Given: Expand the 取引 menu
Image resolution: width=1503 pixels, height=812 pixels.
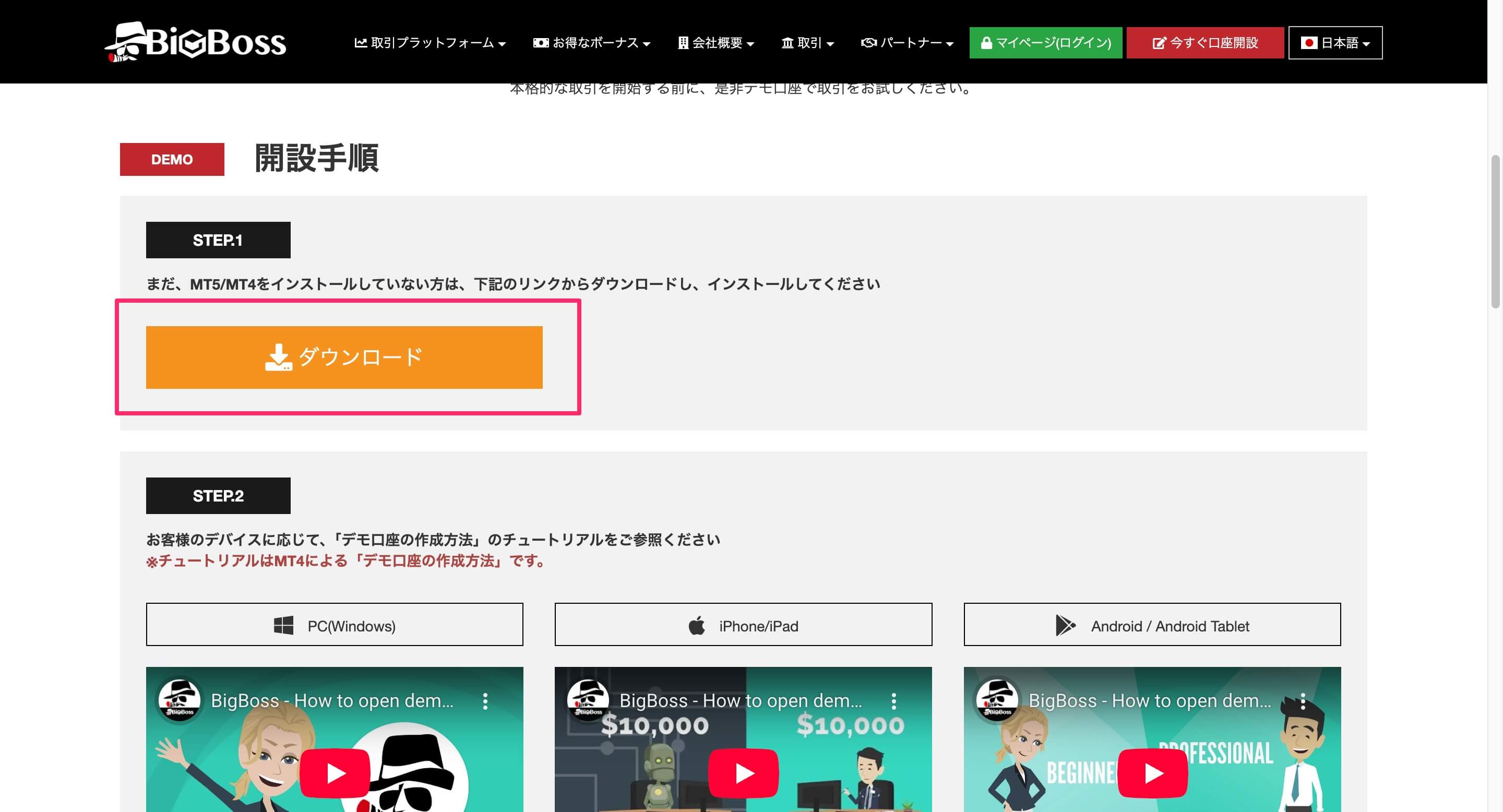Looking at the screenshot, I should point(807,43).
